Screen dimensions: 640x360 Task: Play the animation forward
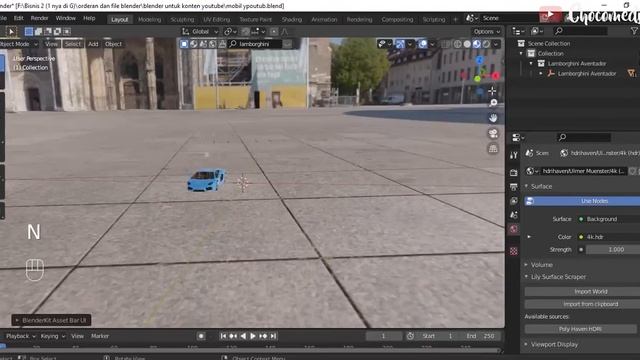point(253,336)
